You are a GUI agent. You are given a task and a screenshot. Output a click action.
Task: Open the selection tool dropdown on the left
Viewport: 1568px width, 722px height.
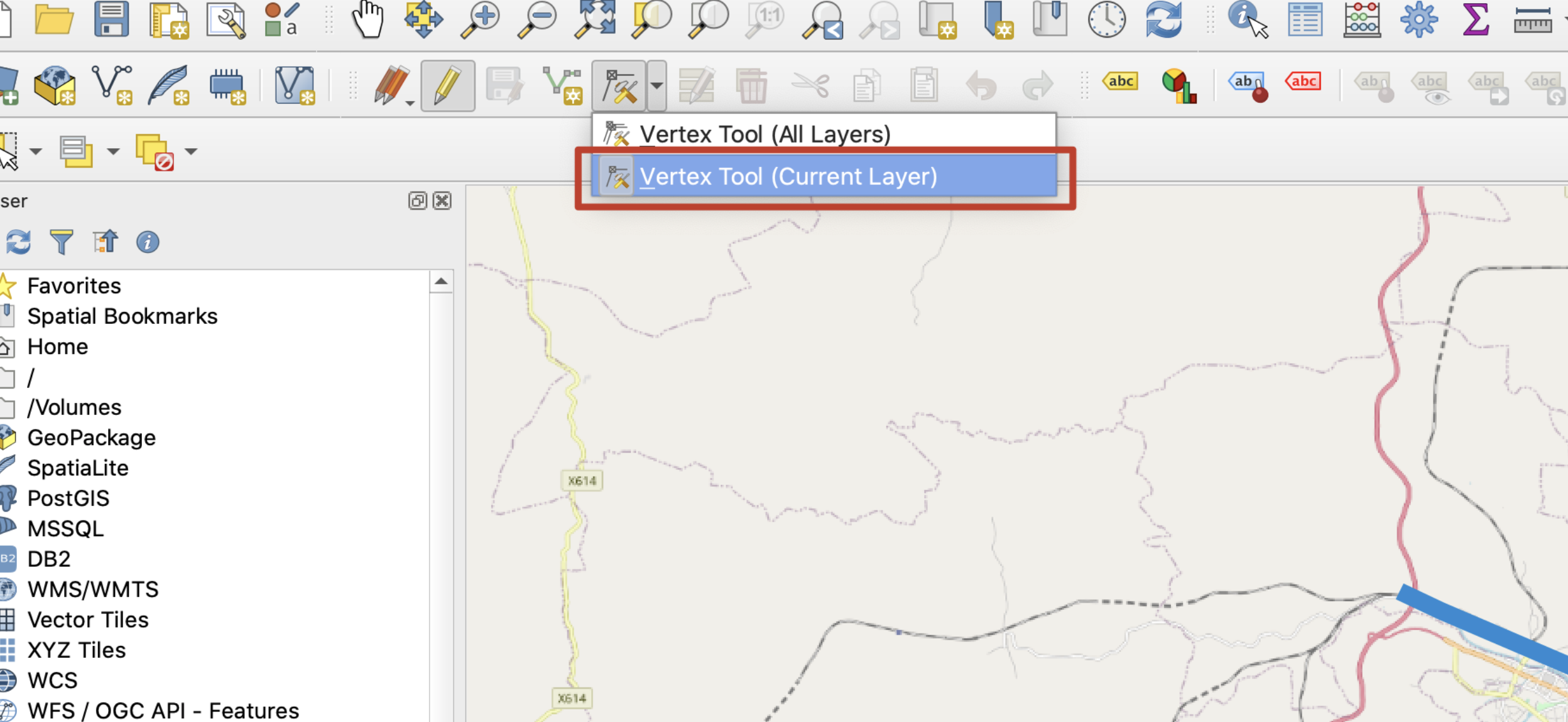click(x=37, y=151)
